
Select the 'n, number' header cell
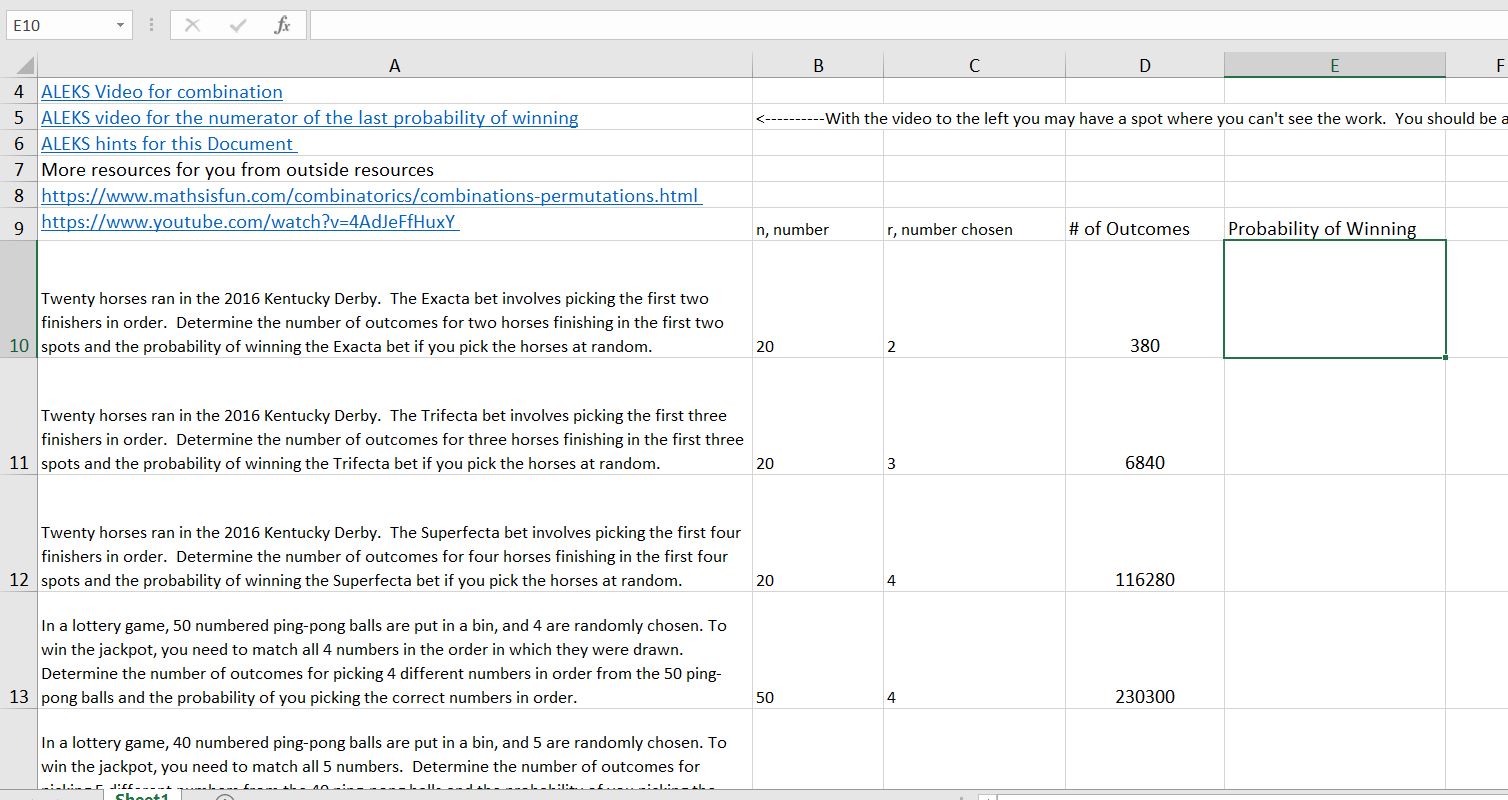[818, 225]
